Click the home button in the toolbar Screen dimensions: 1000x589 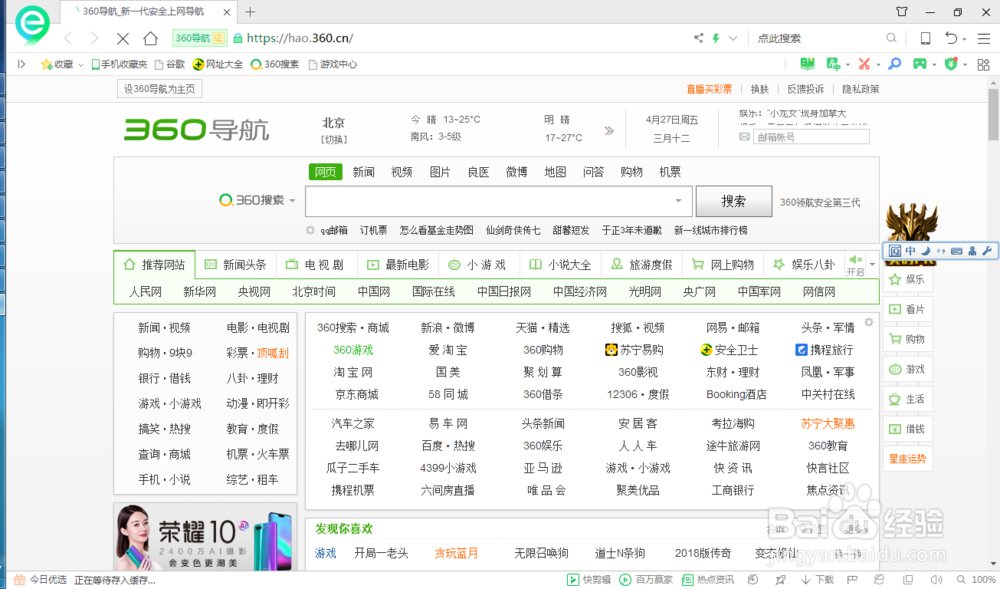point(150,38)
